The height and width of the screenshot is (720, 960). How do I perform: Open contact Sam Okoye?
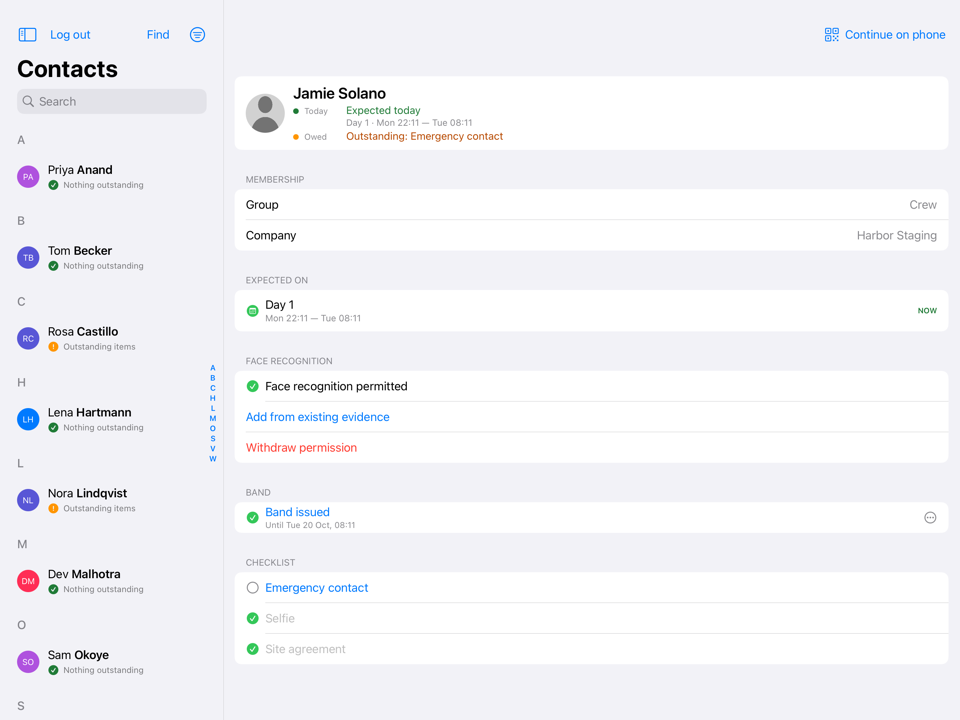111,662
